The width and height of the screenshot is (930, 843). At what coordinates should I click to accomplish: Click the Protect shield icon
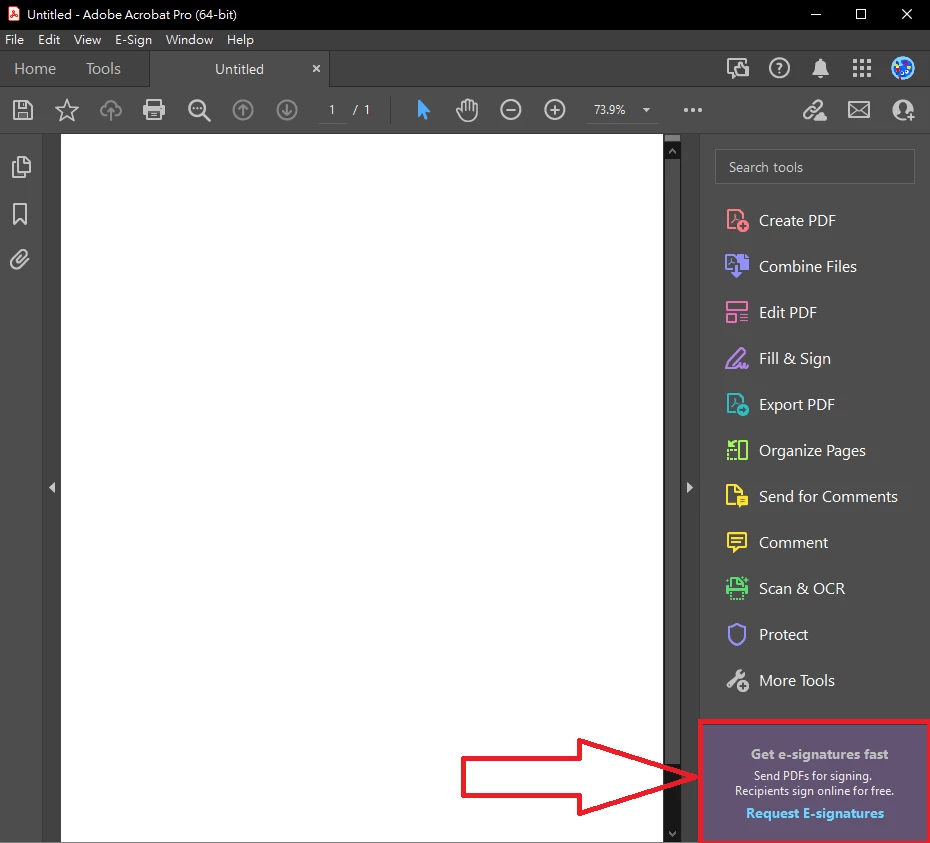(737, 635)
